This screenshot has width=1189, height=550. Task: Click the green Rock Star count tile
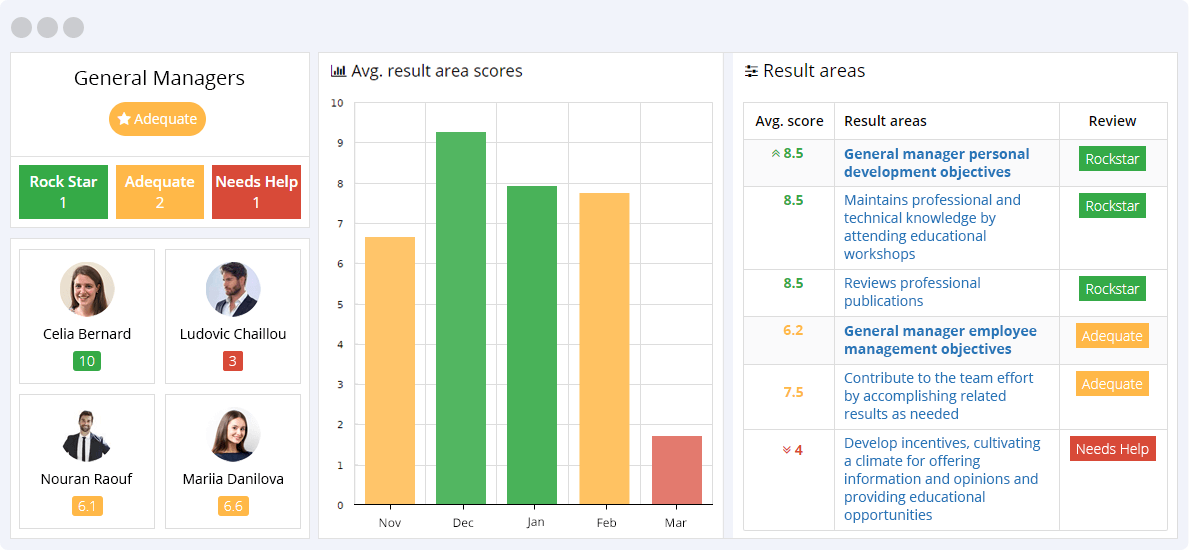[x=63, y=192]
